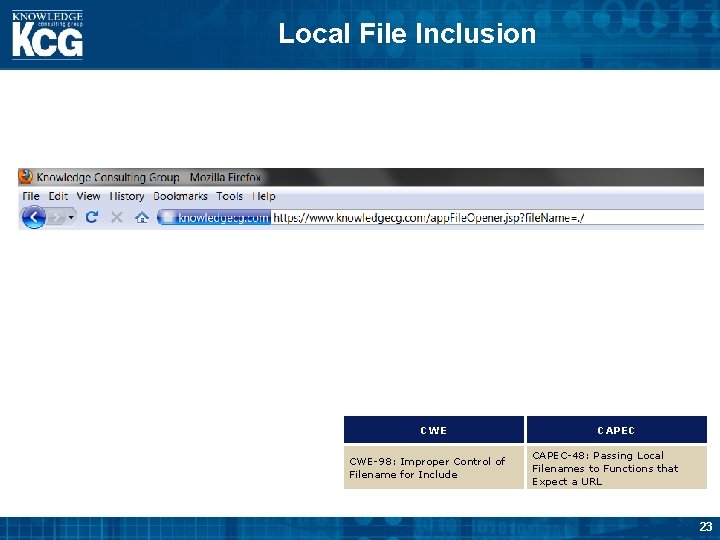Click the stop loading X icon
Image resolution: width=720 pixels, height=540 pixels.
117,217
